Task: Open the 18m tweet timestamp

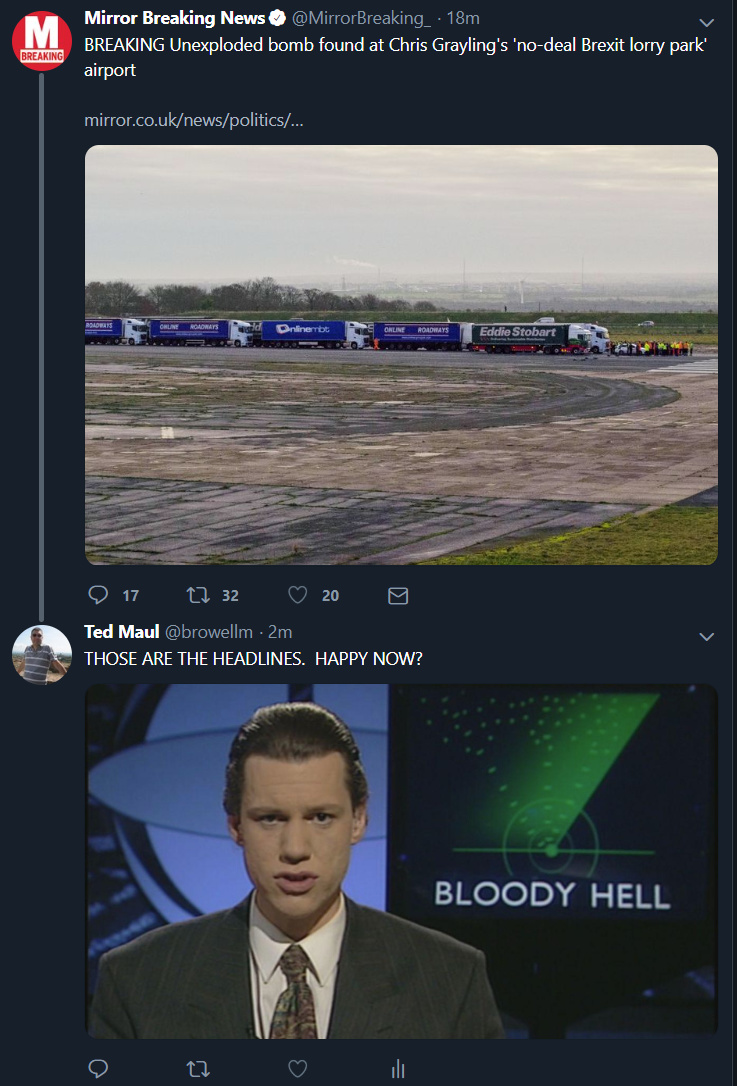Action: click(x=464, y=18)
